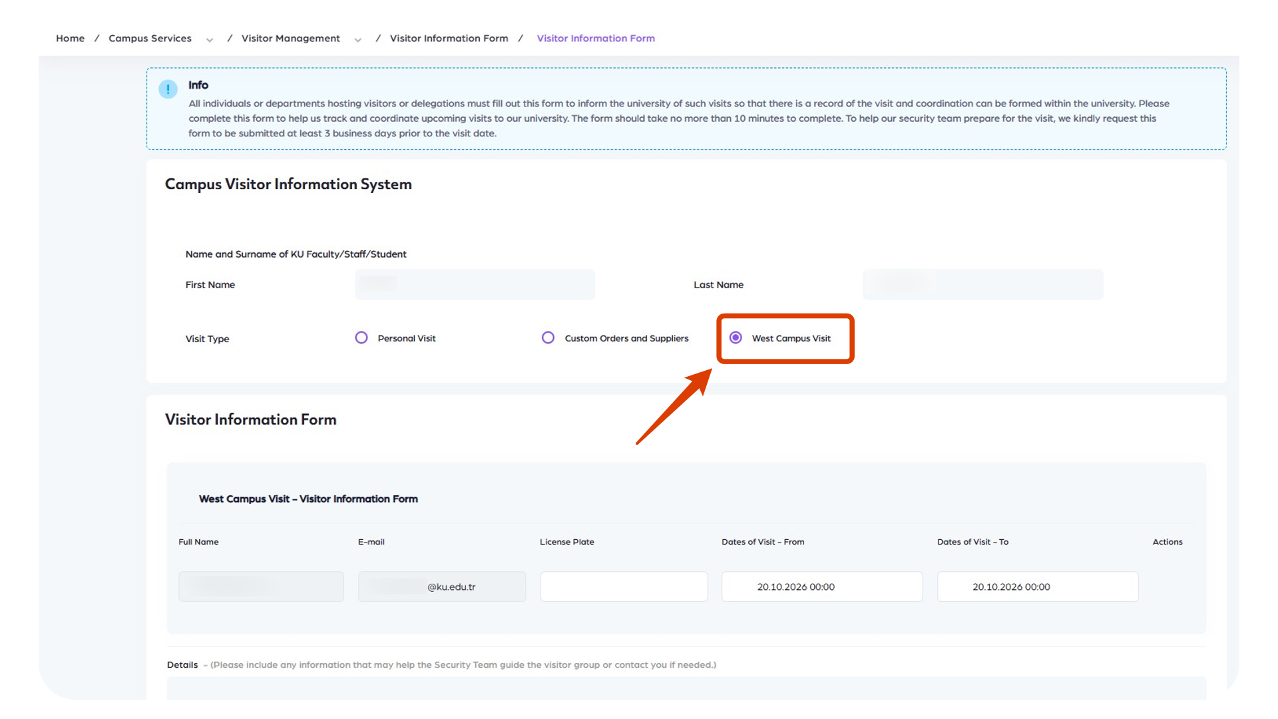Viewport: 1278px width, 719px height.
Task: Open the gray Visitor Information Form breadcrumb
Action: point(449,38)
